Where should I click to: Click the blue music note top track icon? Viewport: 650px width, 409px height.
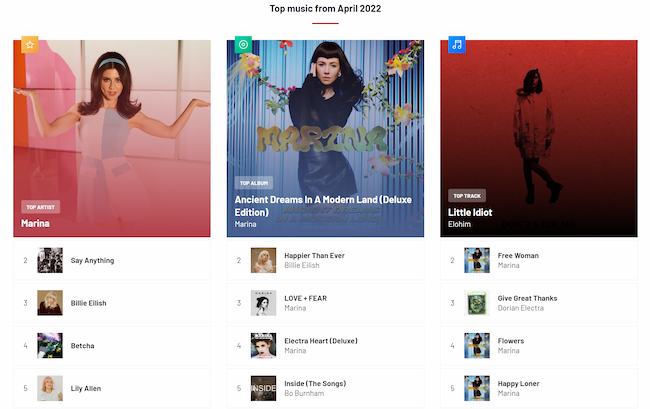point(457,45)
